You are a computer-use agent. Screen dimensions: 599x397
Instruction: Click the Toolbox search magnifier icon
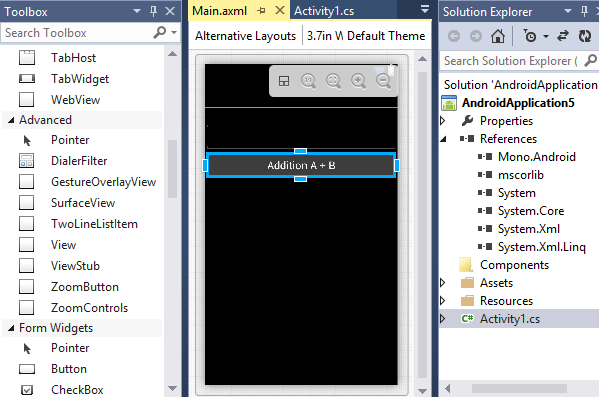160,32
